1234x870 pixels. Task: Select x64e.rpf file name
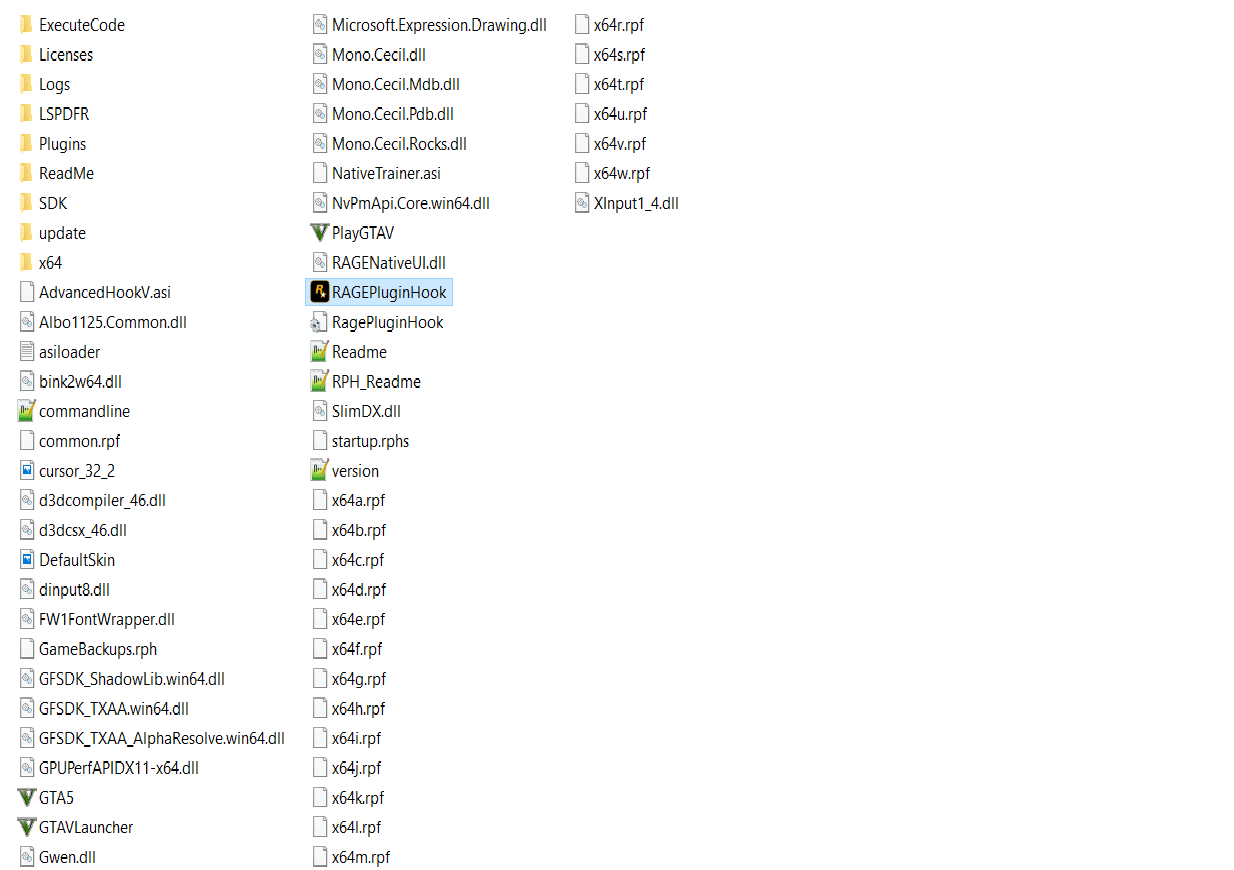point(359,620)
